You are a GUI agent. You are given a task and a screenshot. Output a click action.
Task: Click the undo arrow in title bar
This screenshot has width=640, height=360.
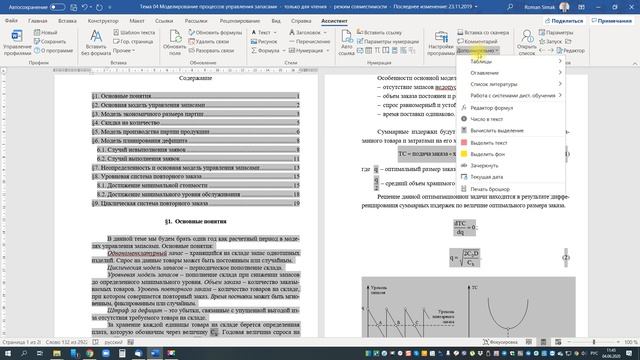(x=84, y=7)
